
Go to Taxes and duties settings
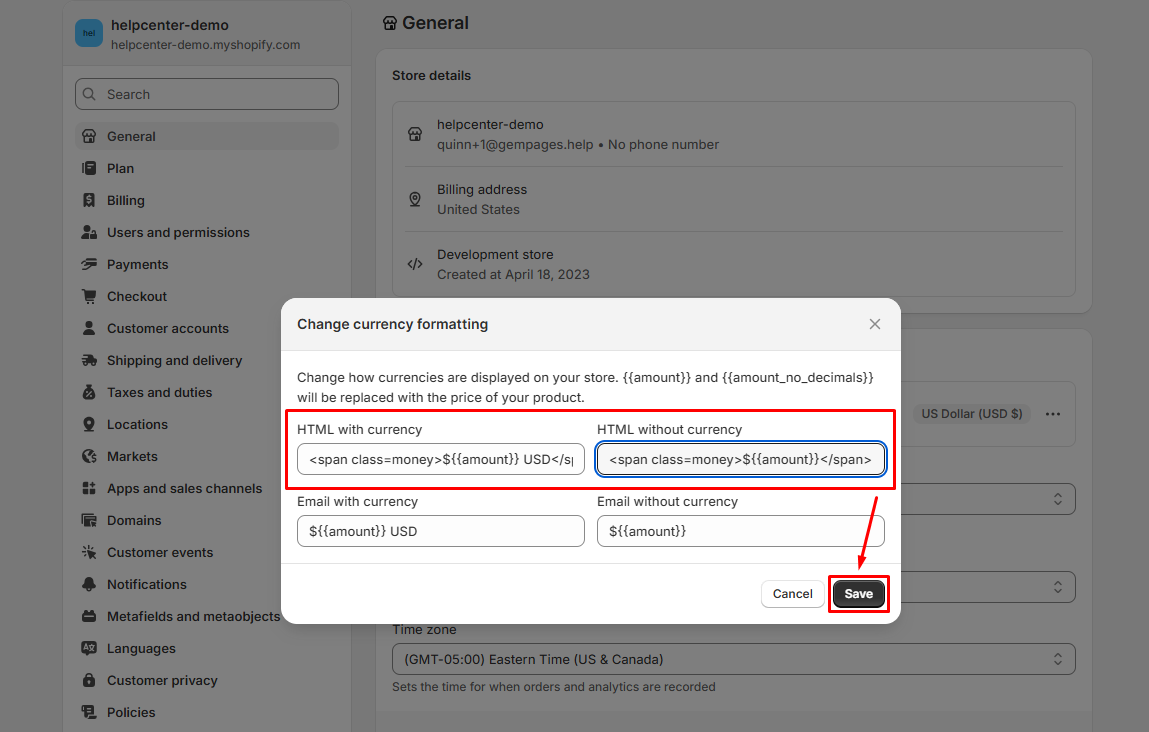(159, 392)
